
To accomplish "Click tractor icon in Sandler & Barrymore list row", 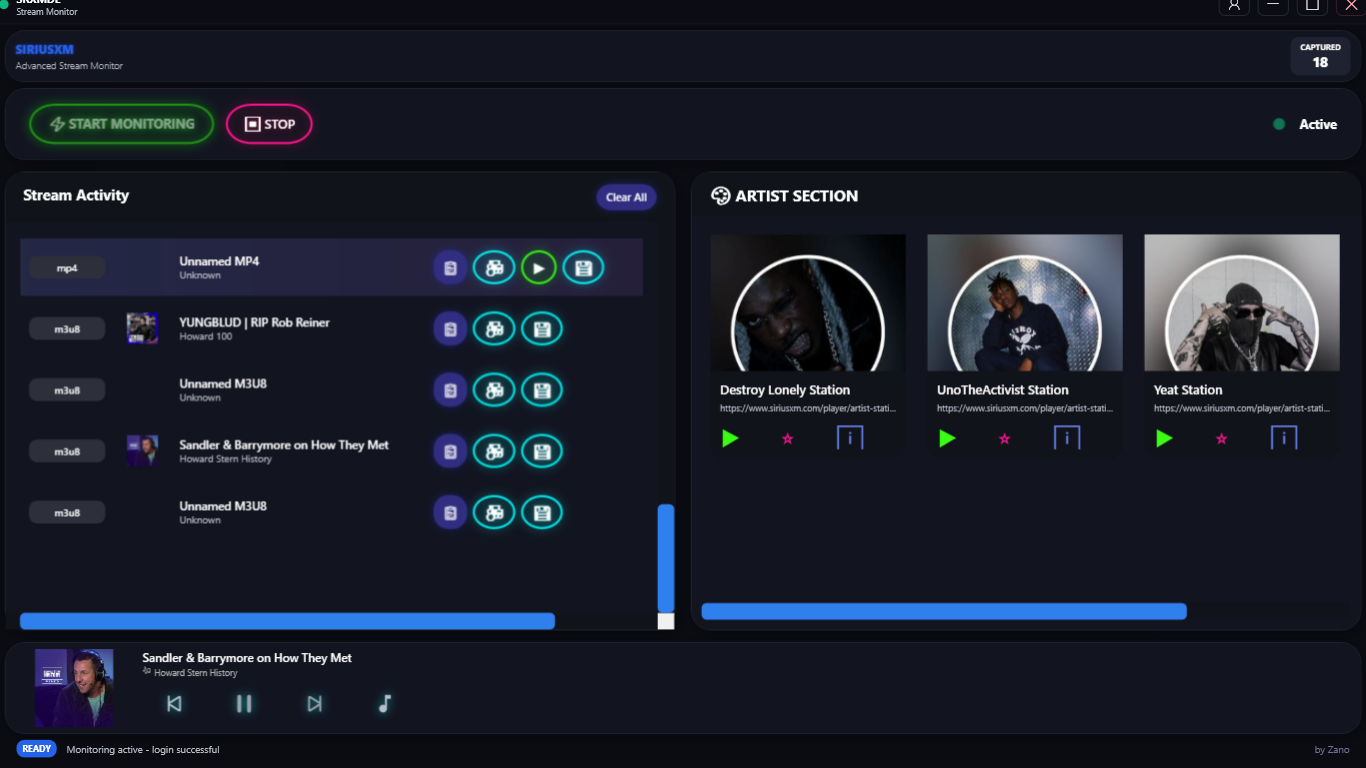I will 494,451.
